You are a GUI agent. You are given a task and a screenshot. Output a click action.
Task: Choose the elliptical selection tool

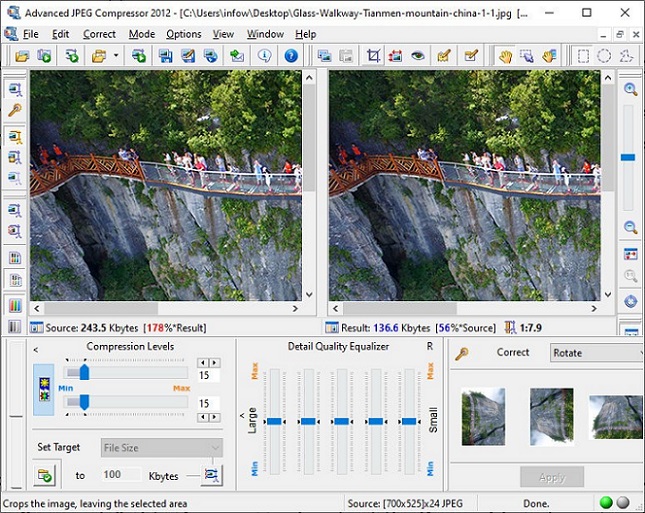[604, 56]
